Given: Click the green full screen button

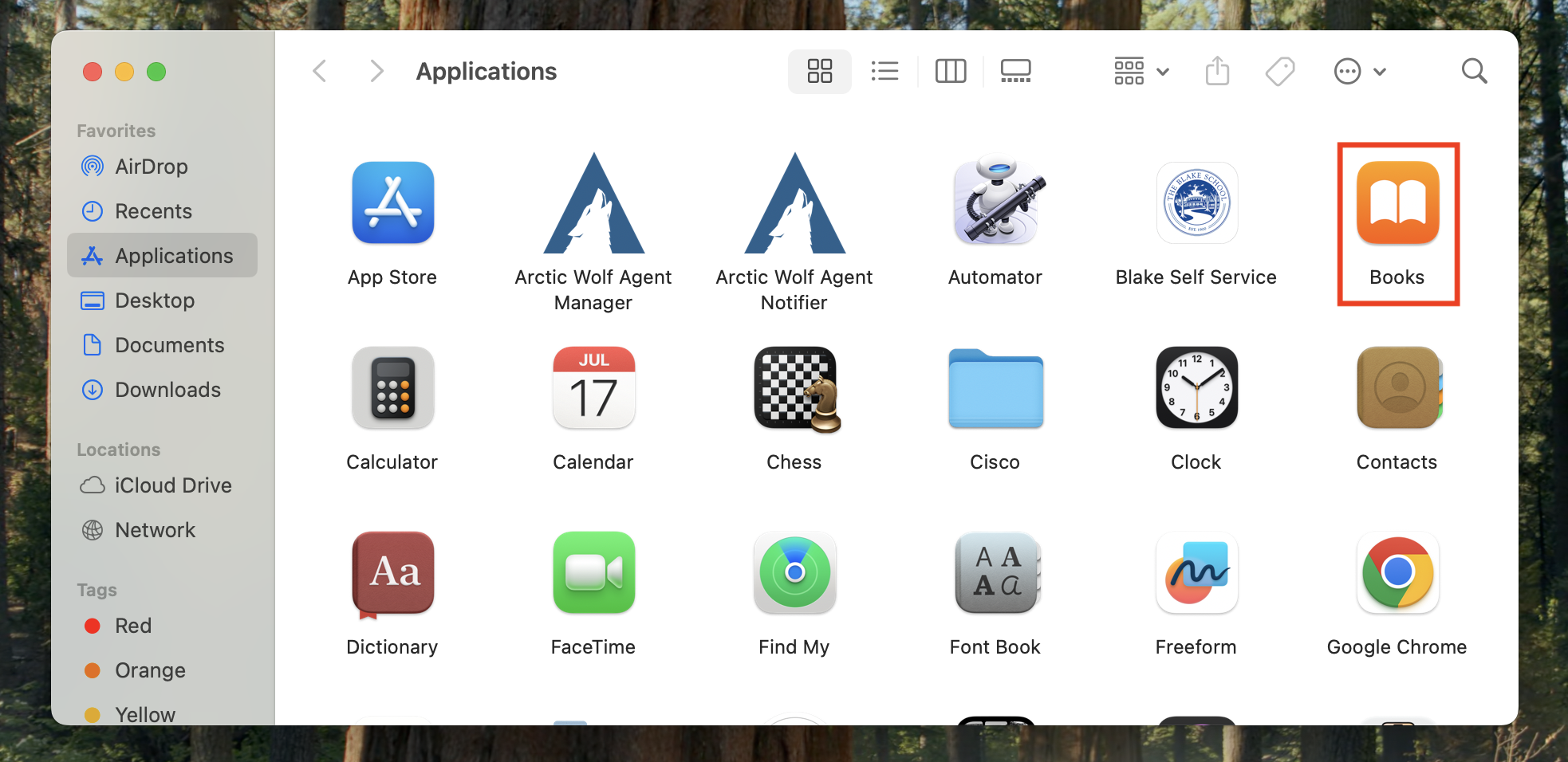Looking at the screenshot, I should (x=156, y=72).
